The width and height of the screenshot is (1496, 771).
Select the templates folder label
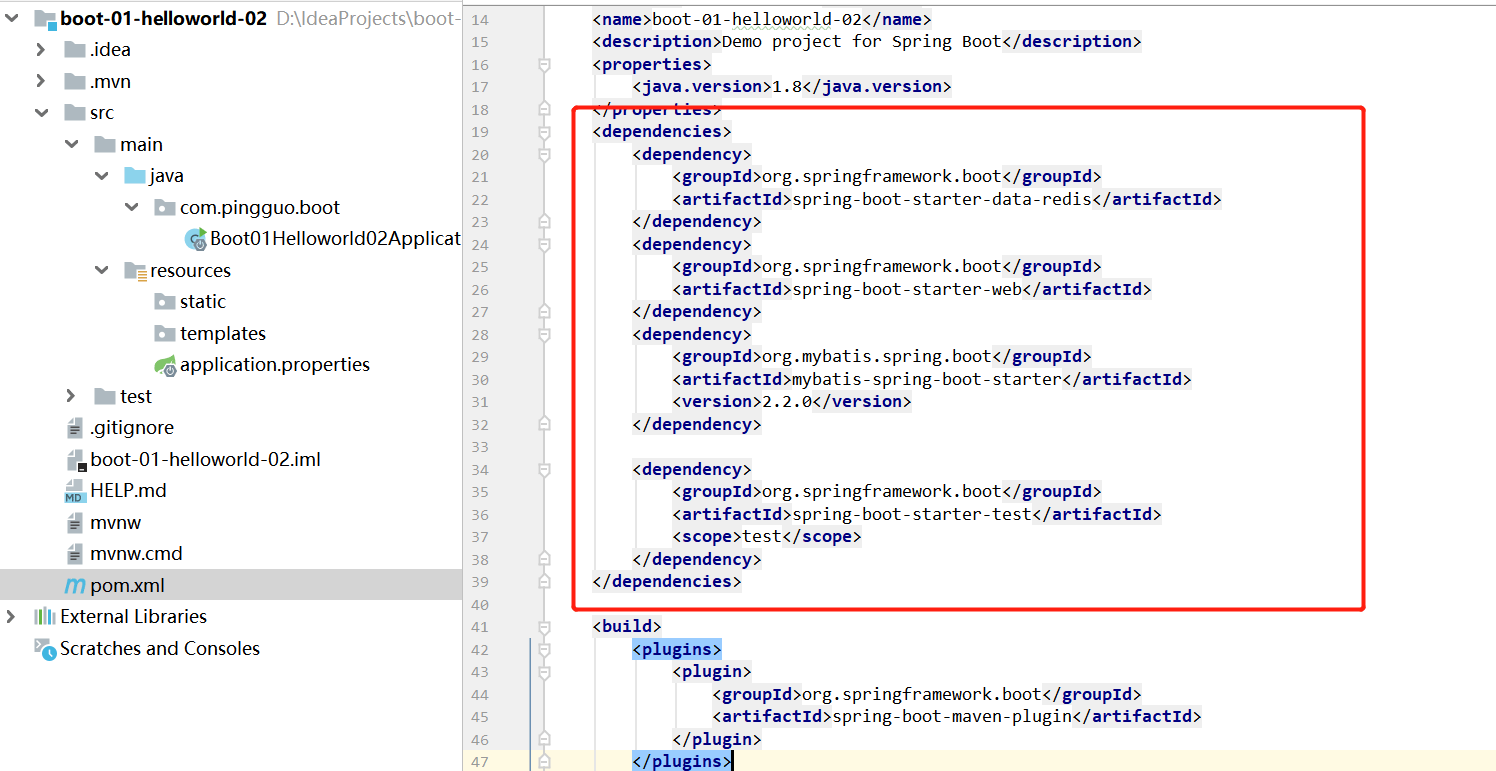(223, 333)
